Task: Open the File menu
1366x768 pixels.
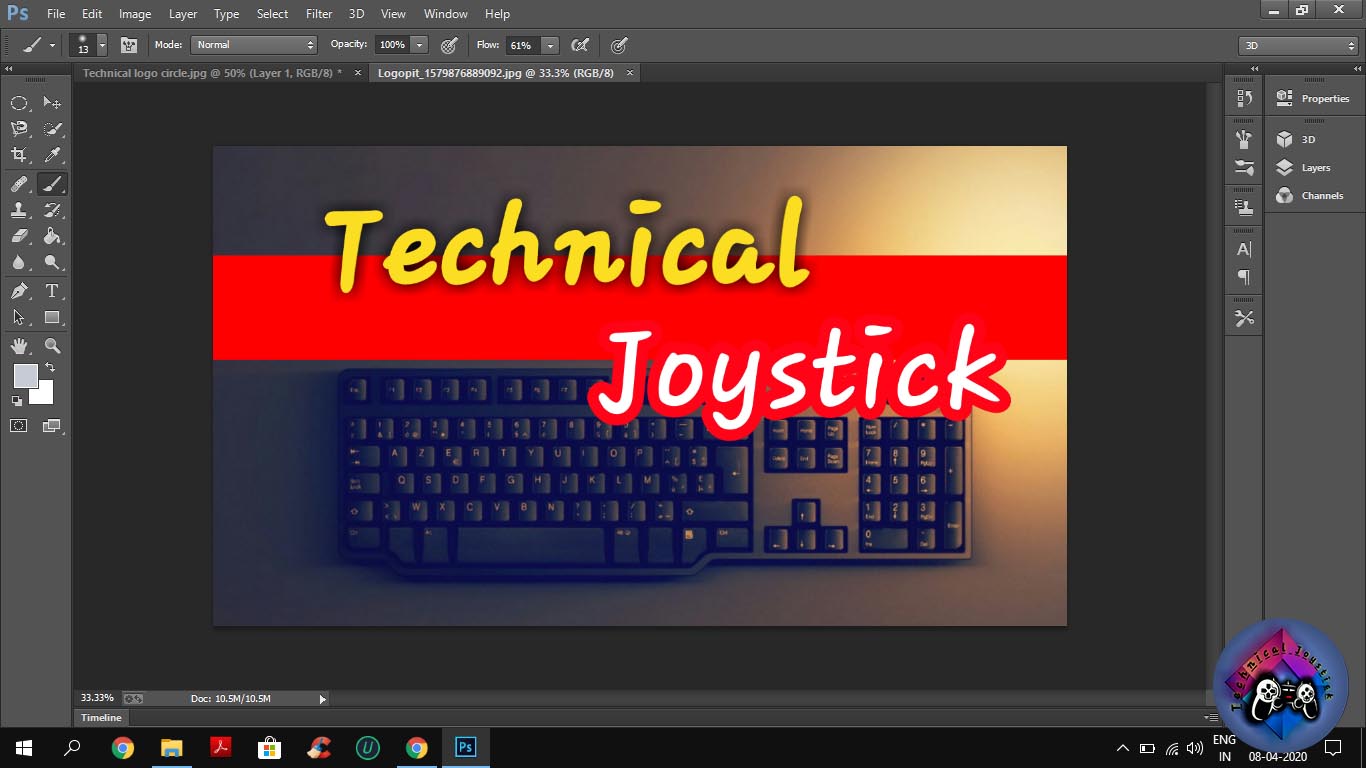Action: pos(56,14)
